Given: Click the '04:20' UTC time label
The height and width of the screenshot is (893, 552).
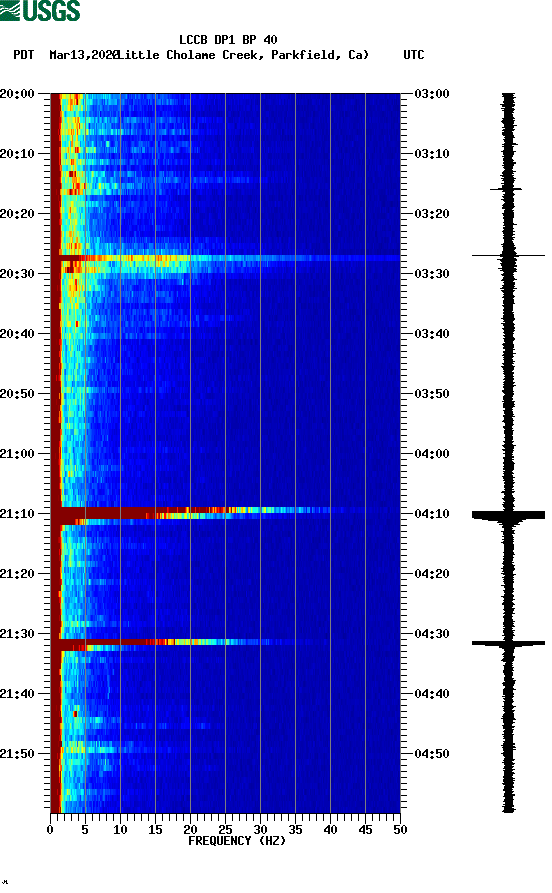Looking at the screenshot, I should tap(432, 574).
